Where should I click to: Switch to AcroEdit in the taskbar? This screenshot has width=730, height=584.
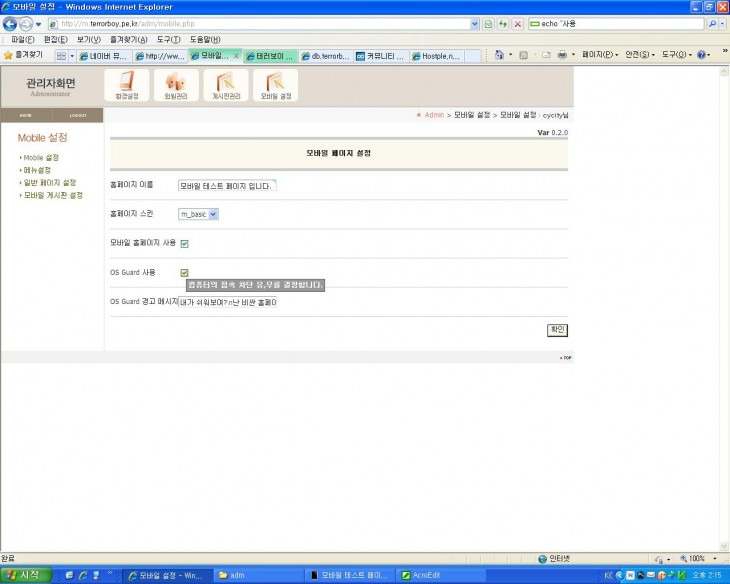pyautogui.click(x=442, y=576)
